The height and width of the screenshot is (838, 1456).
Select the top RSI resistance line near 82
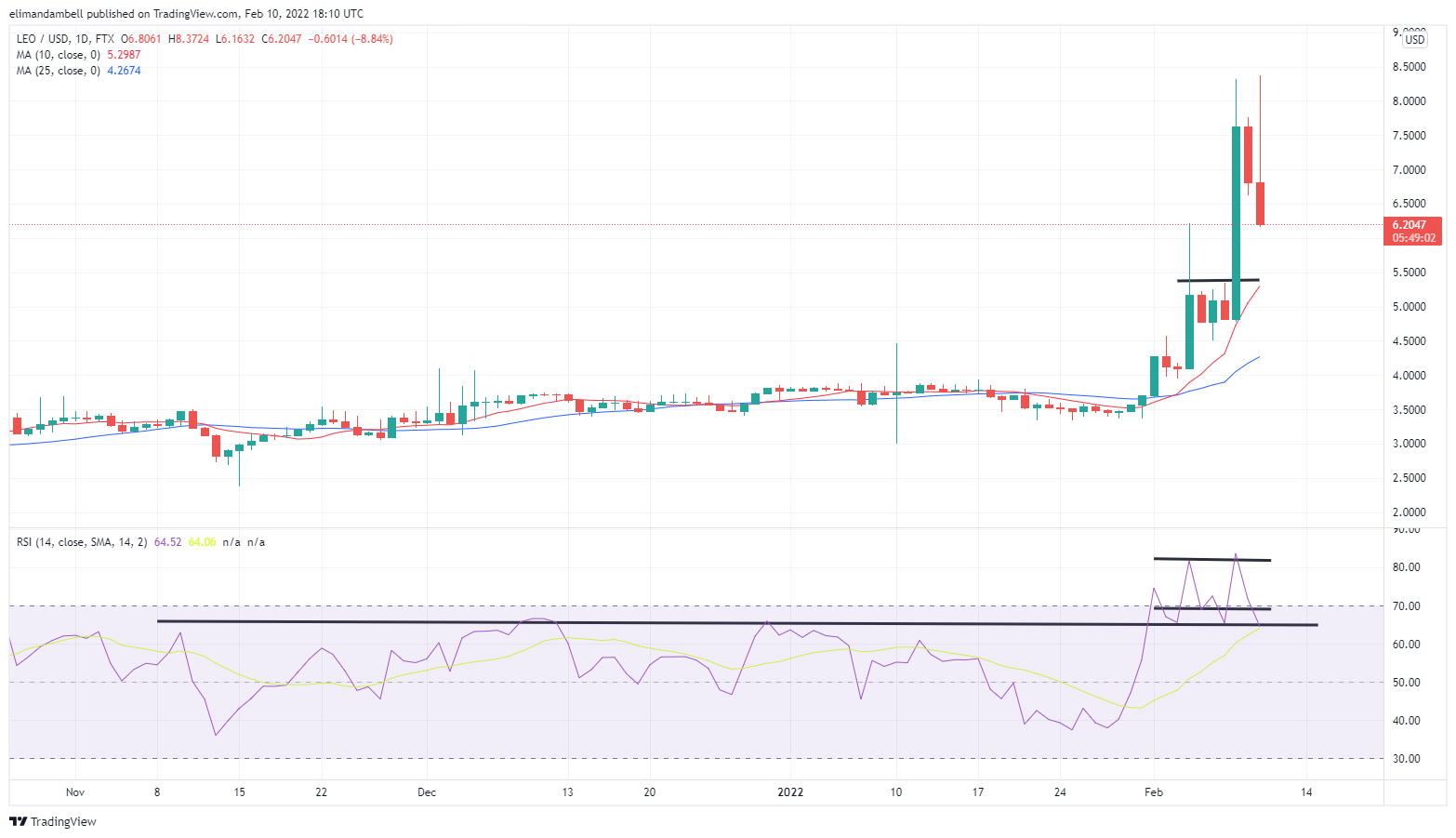(x=1212, y=559)
